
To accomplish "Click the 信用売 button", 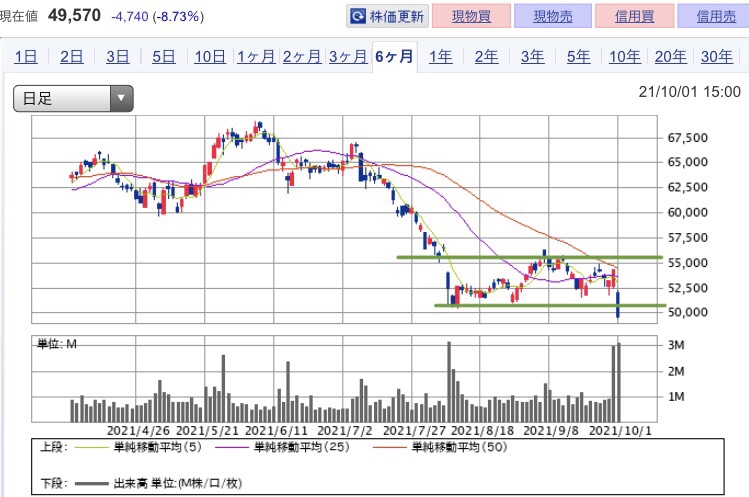I will 715,16.
